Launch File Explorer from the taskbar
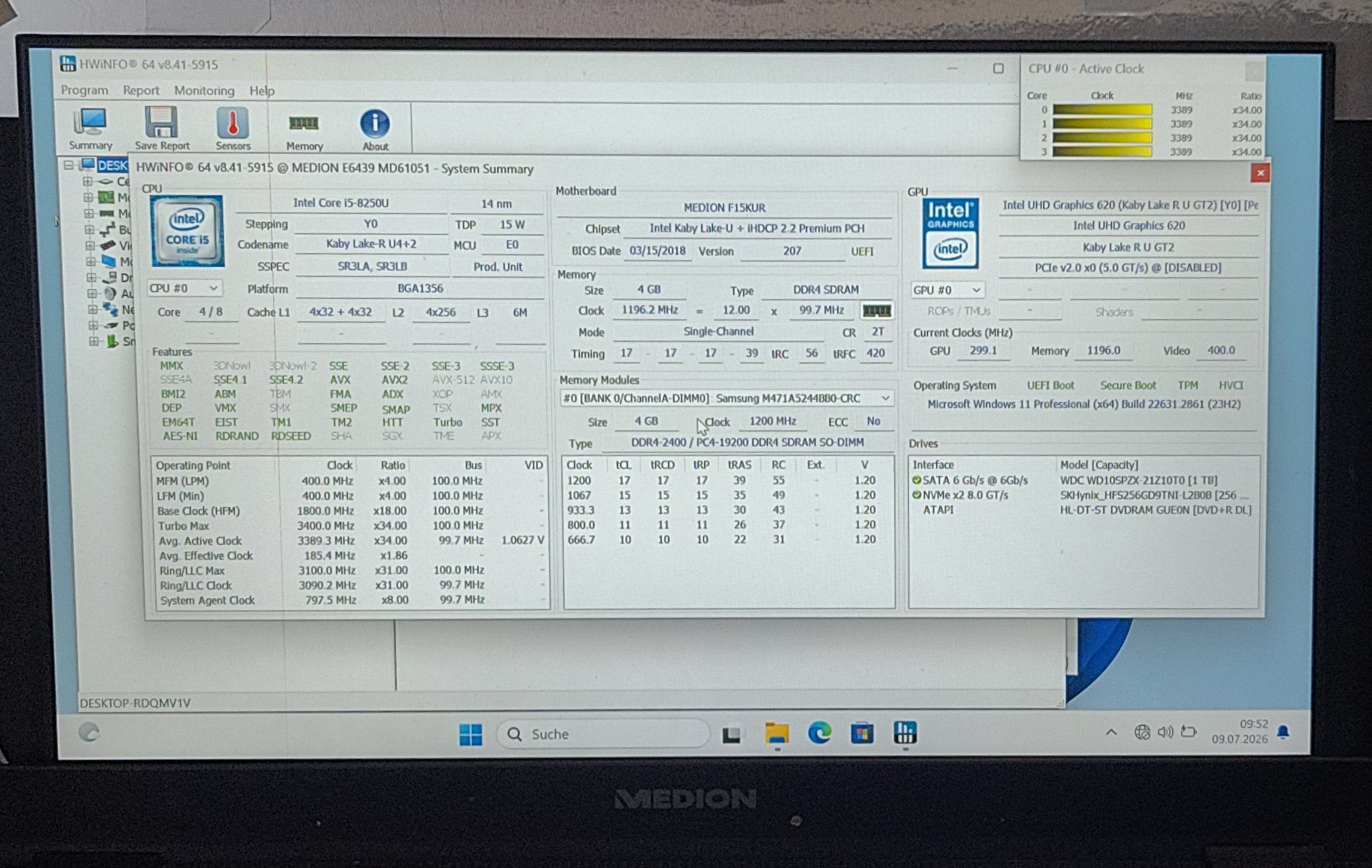The width and height of the screenshot is (1372, 868). 777,733
